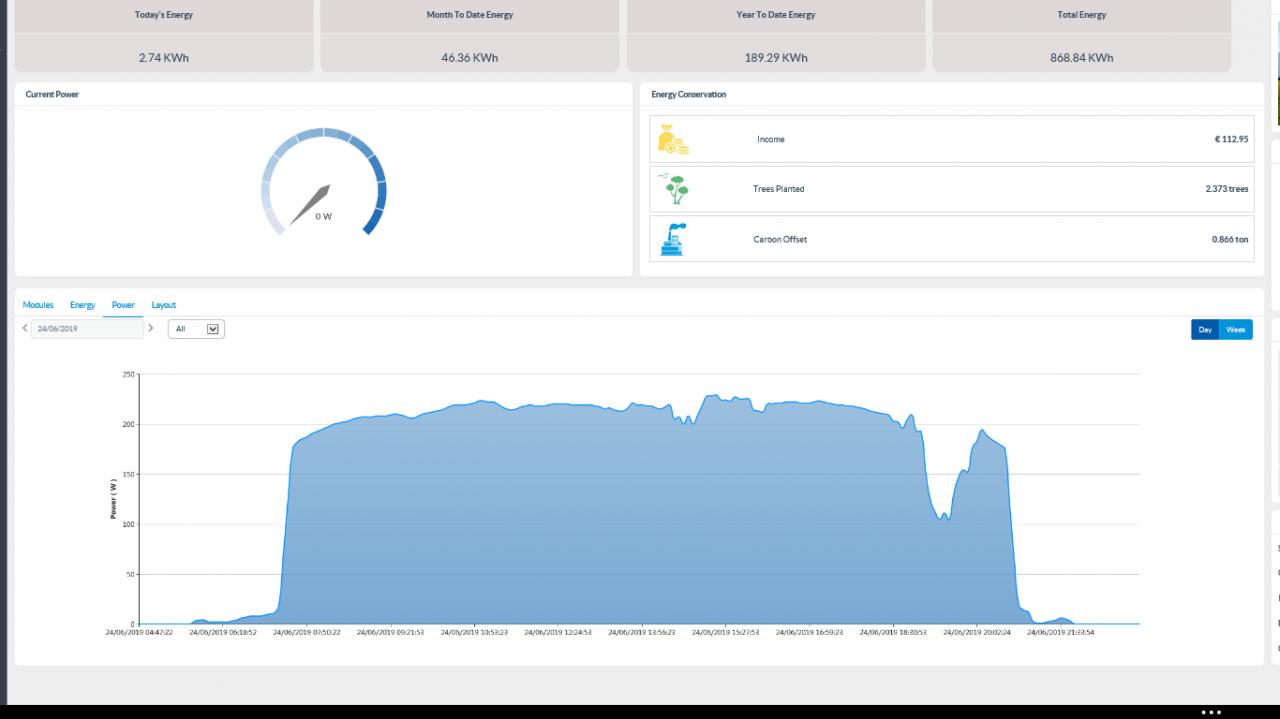Click the Trees Planted tree icon
This screenshot has height=719, width=1280.
[x=675, y=189]
